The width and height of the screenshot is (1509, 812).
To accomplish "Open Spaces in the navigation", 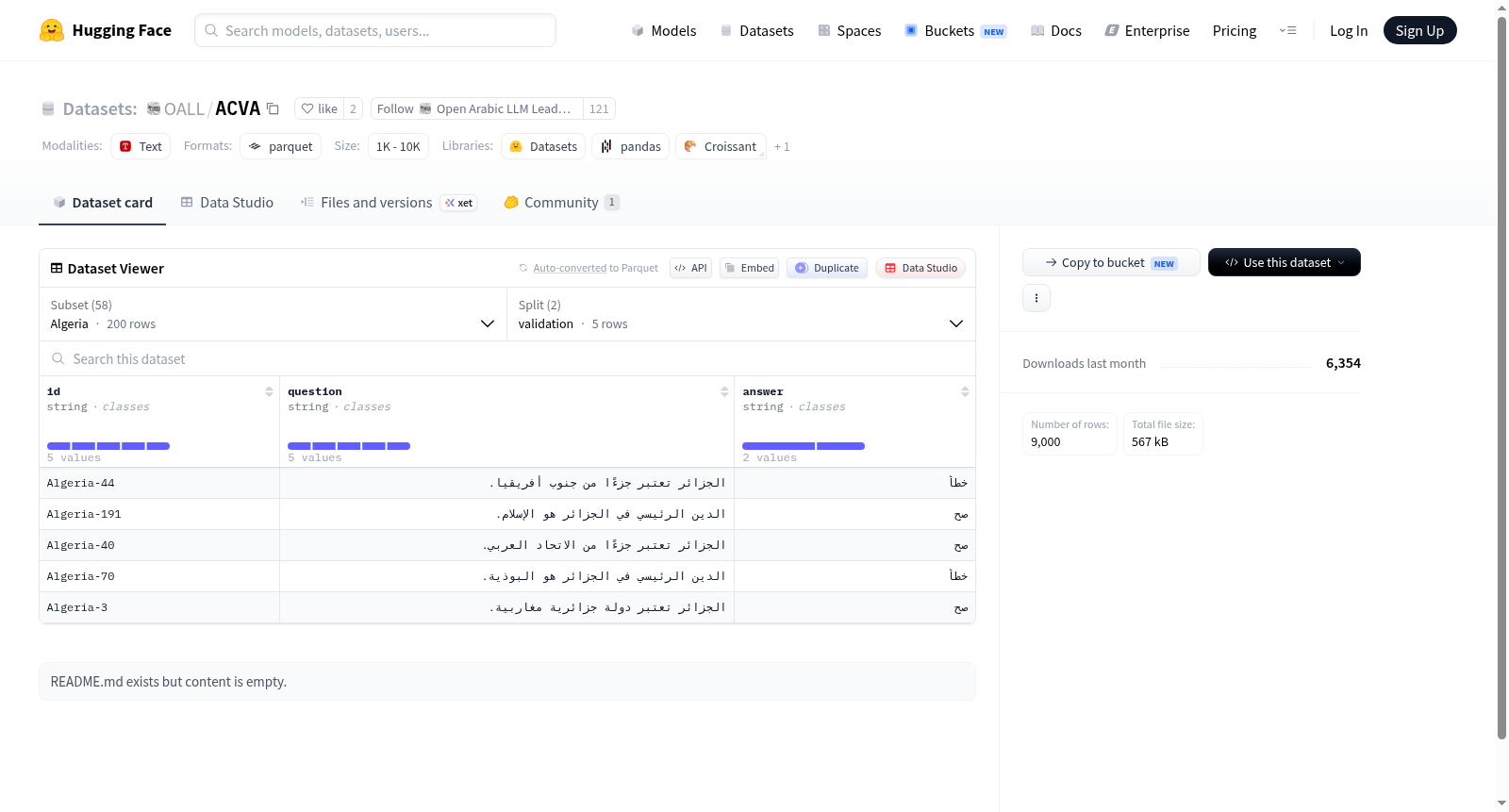I will tap(850, 30).
